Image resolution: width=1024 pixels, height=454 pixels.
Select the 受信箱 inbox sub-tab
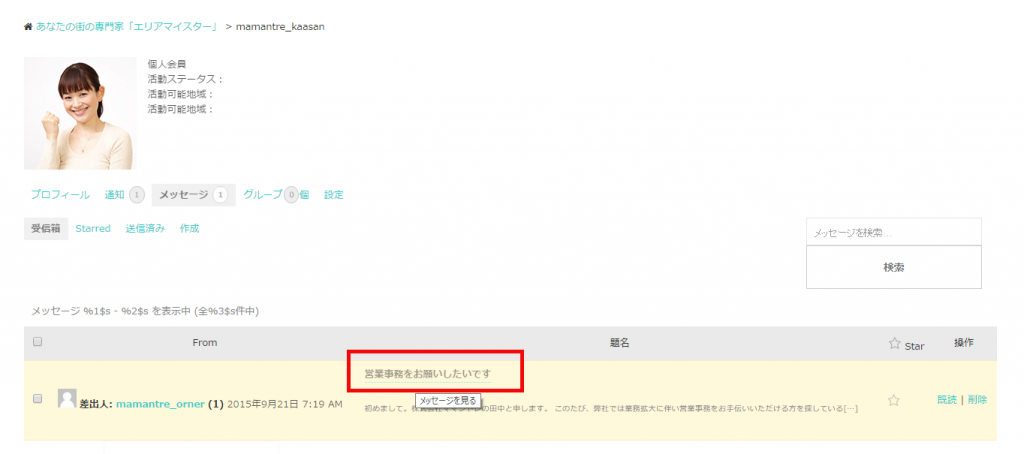(x=45, y=229)
